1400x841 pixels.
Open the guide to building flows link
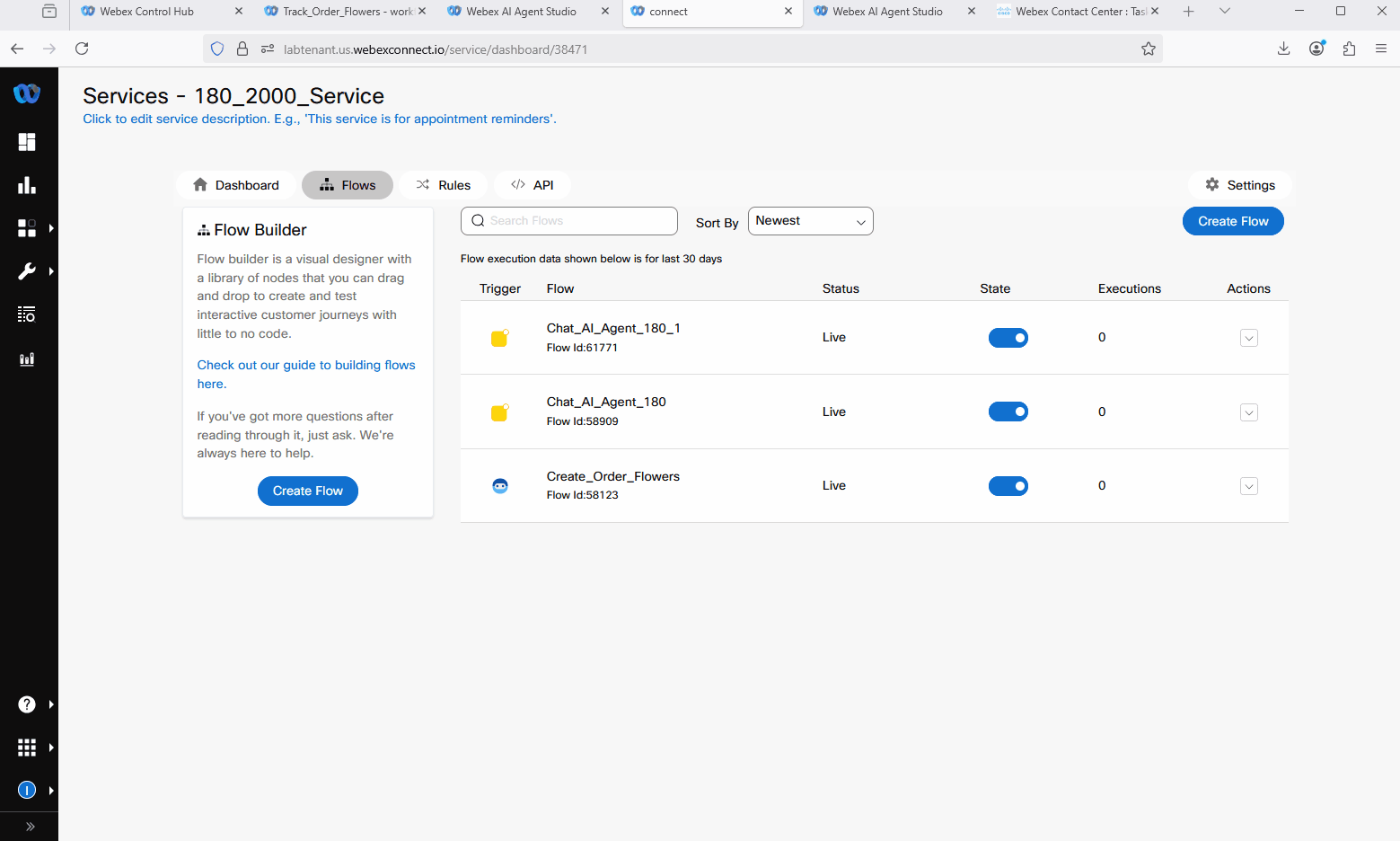tap(305, 366)
